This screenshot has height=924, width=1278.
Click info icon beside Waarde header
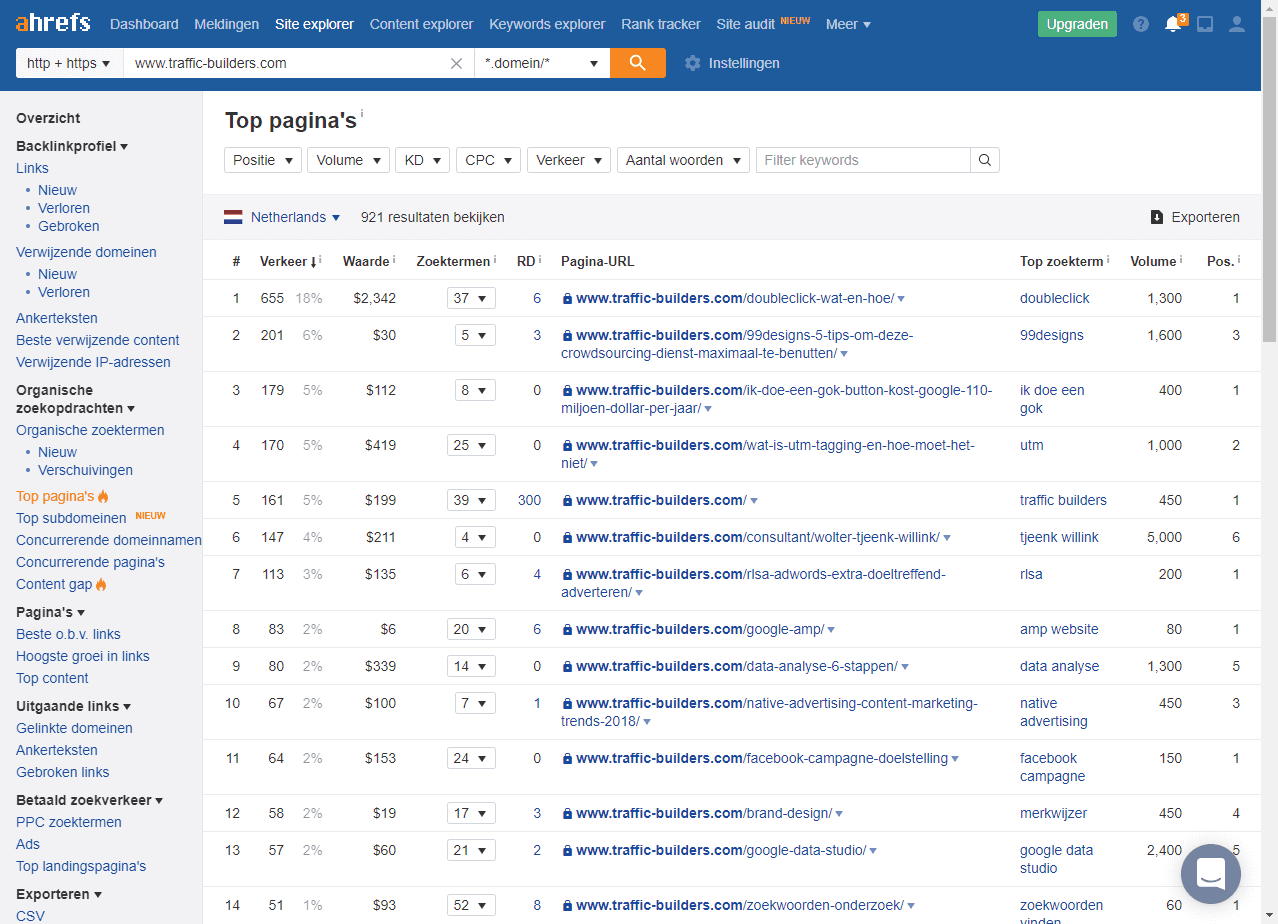click(394, 260)
